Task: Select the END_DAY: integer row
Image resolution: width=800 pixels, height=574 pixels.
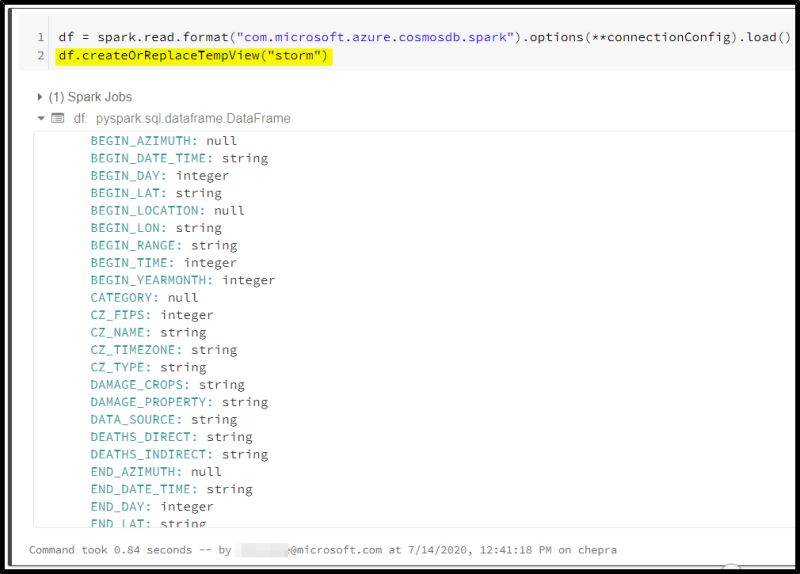Action: (152, 506)
